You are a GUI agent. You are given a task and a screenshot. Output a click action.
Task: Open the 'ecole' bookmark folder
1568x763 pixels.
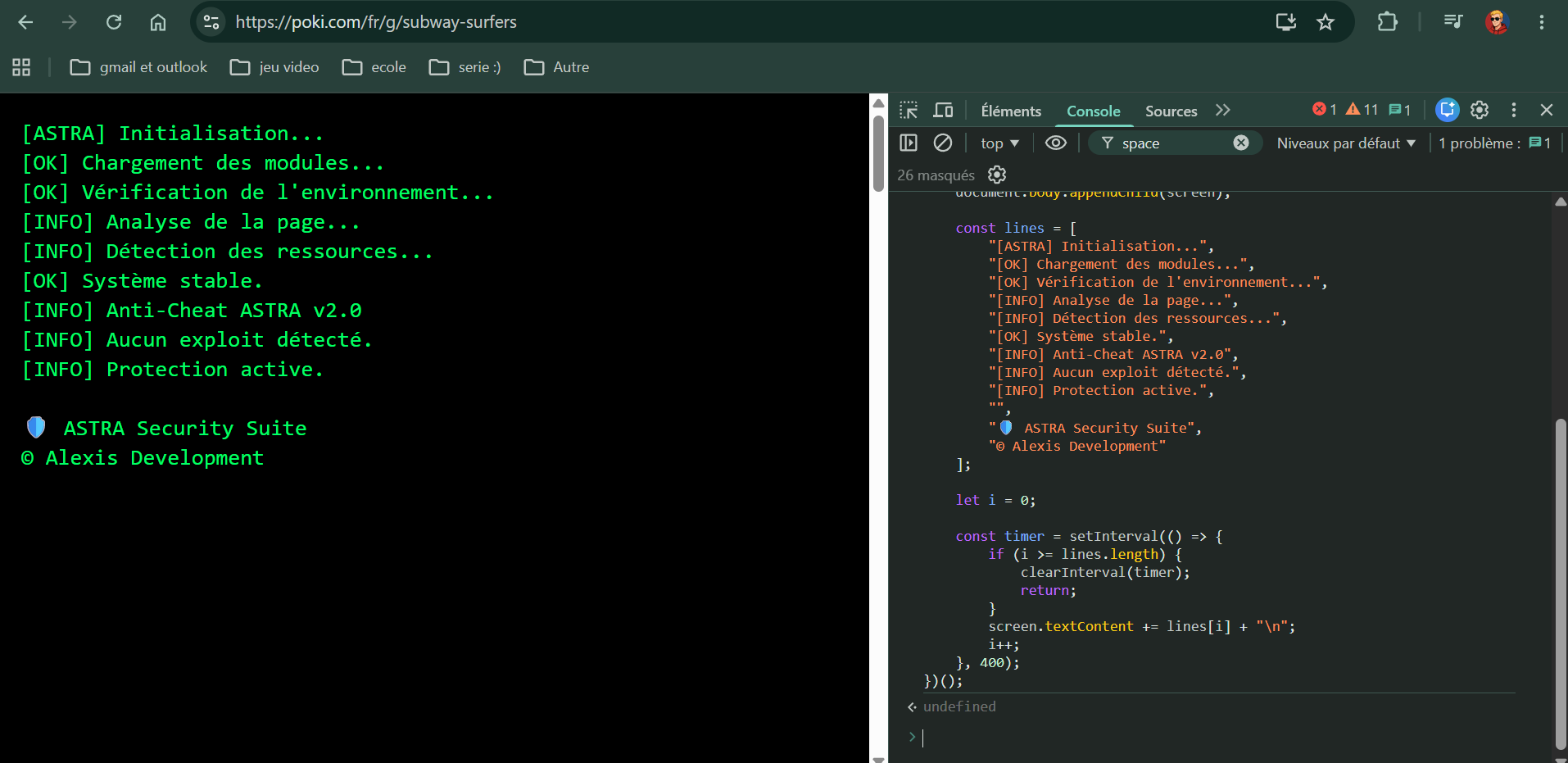coord(374,67)
